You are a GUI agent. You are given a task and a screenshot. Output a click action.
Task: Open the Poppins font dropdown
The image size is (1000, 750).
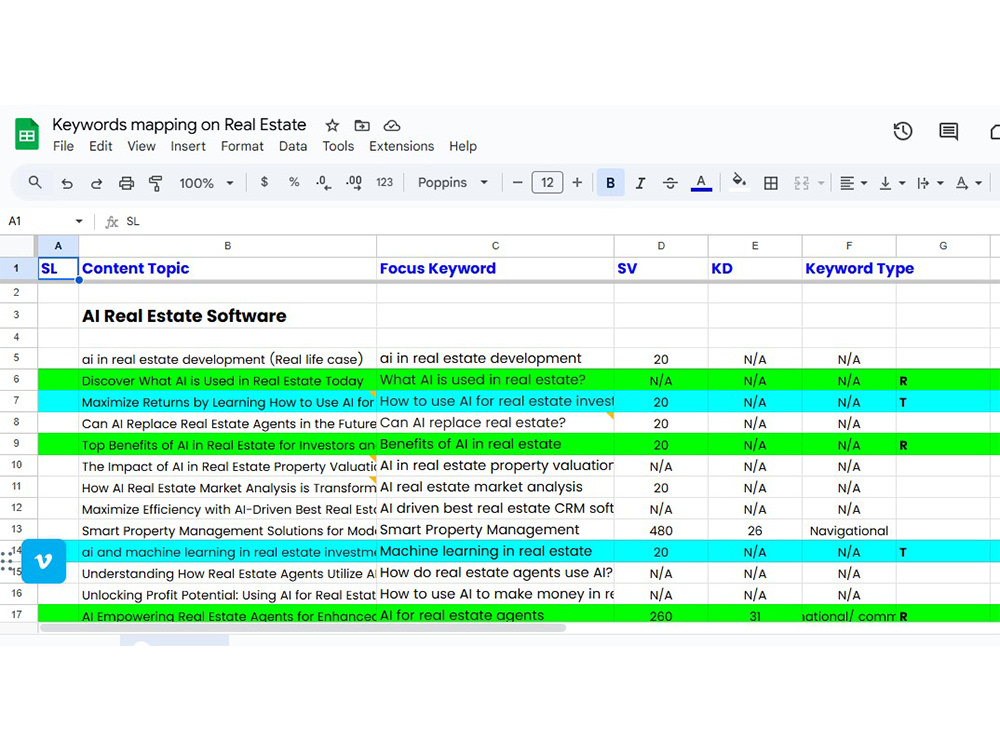[x=453, y=182]
